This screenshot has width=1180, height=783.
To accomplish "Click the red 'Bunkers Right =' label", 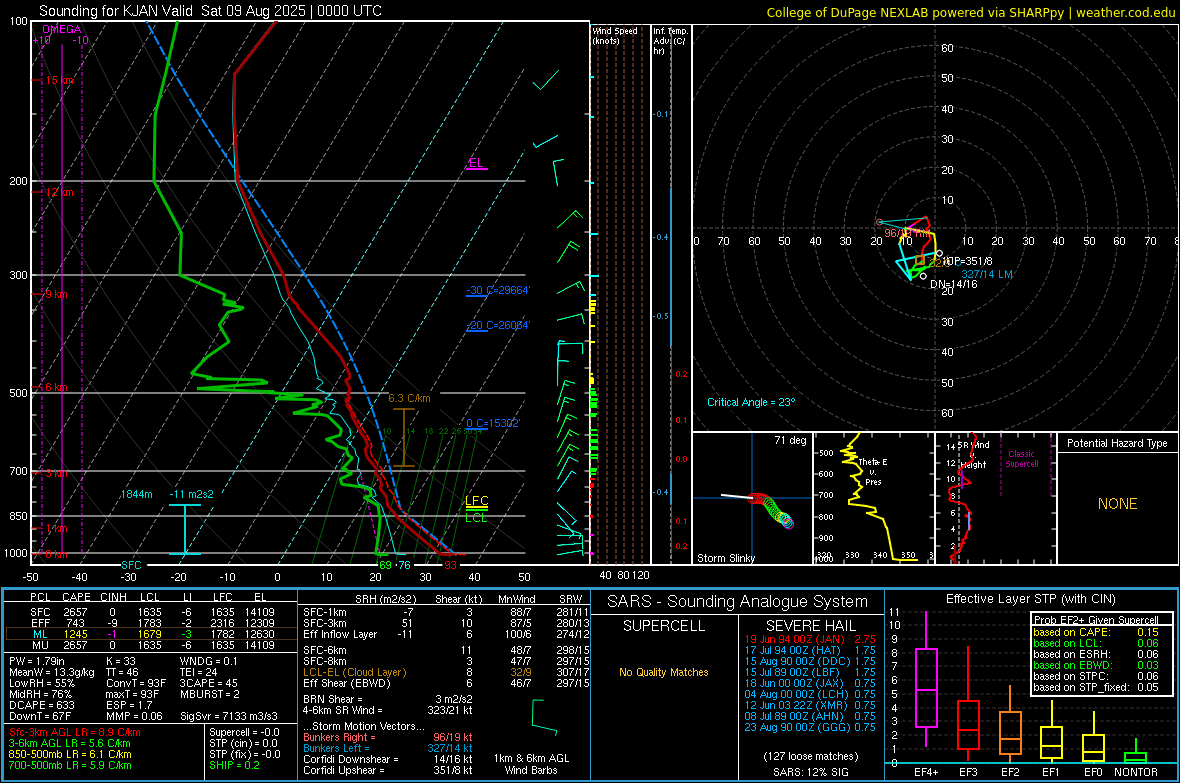I will [339, 737].
